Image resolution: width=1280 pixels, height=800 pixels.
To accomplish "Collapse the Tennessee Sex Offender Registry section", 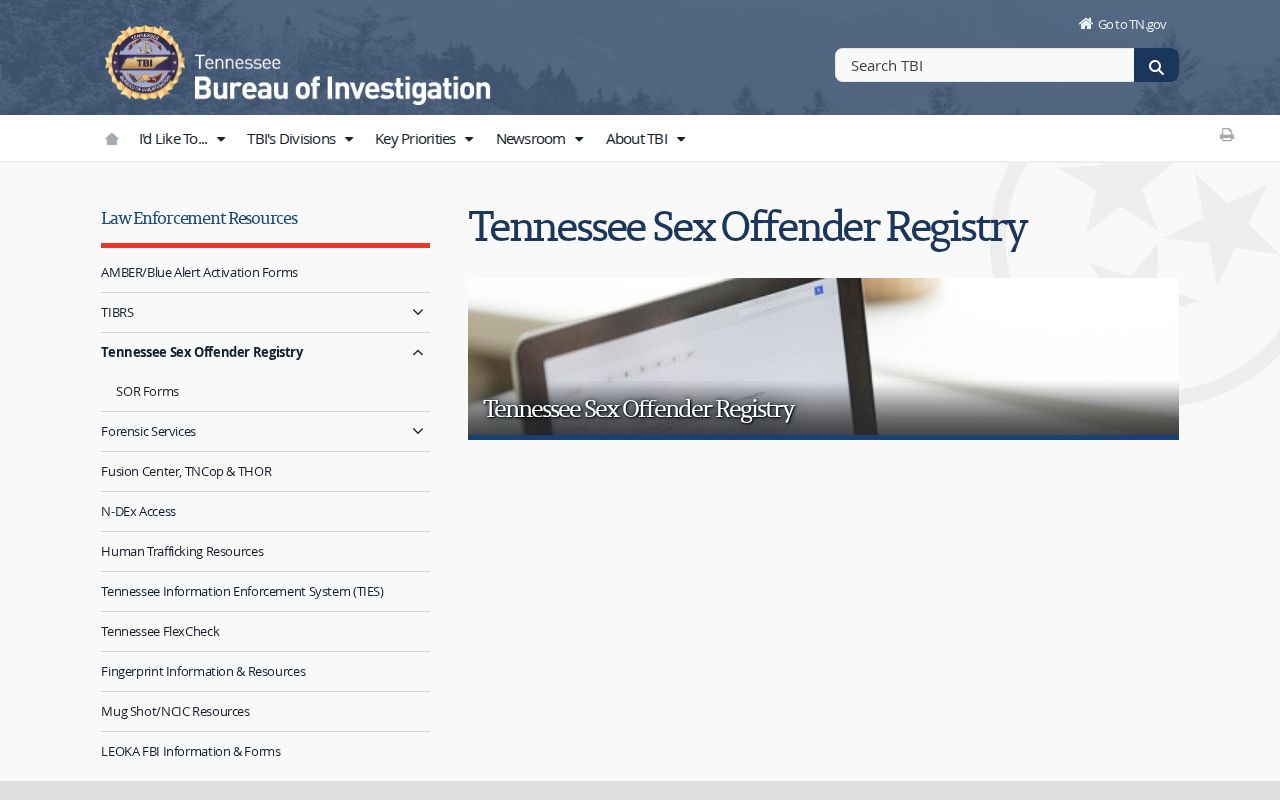I will coord(418,353).
